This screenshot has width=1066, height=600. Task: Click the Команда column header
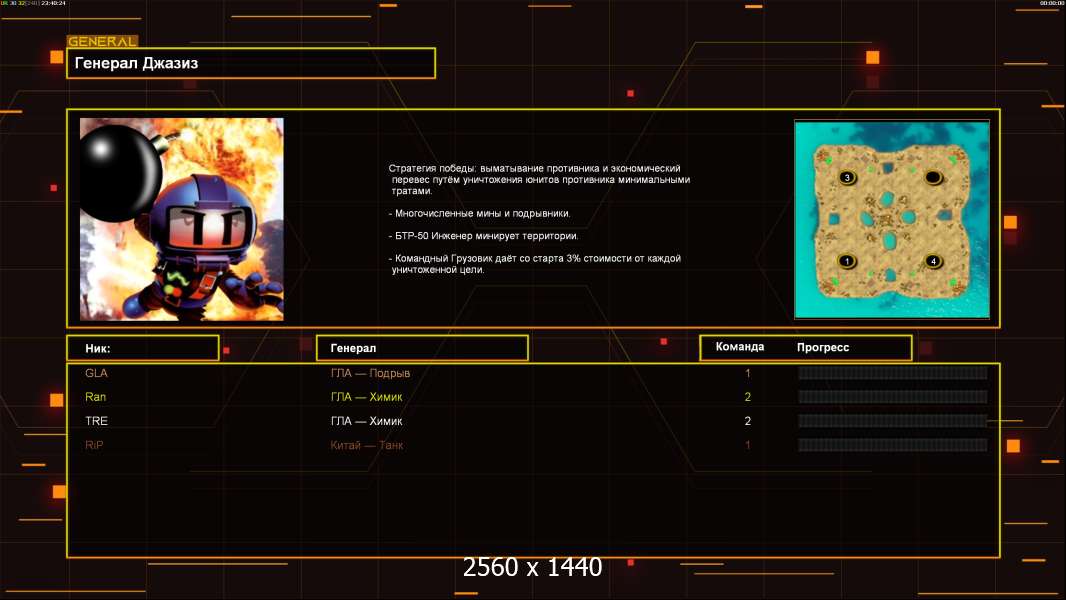[740, 347]
